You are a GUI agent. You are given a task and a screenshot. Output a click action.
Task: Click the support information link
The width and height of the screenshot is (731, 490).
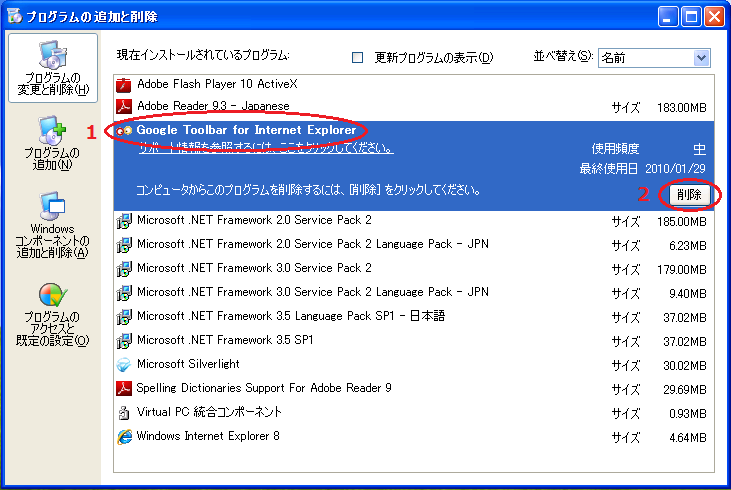(x=265, y=149)
